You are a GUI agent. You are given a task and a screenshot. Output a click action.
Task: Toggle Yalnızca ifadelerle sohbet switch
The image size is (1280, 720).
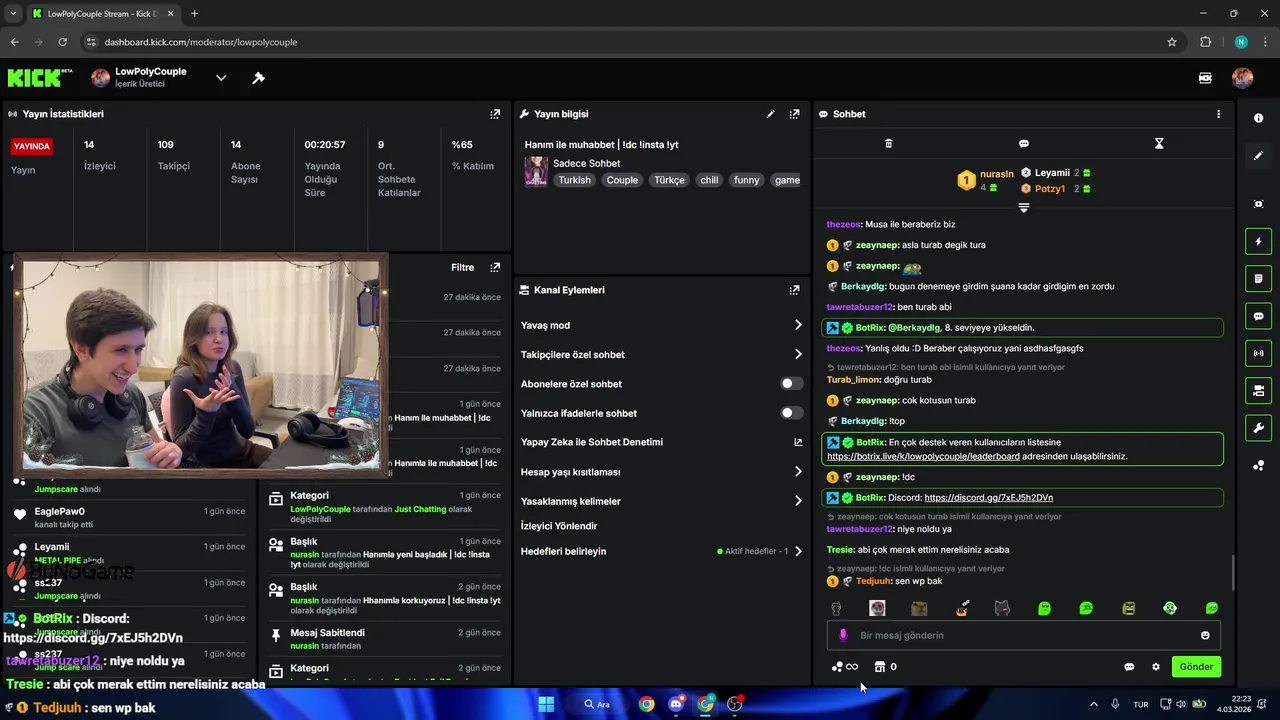point(791,413)
